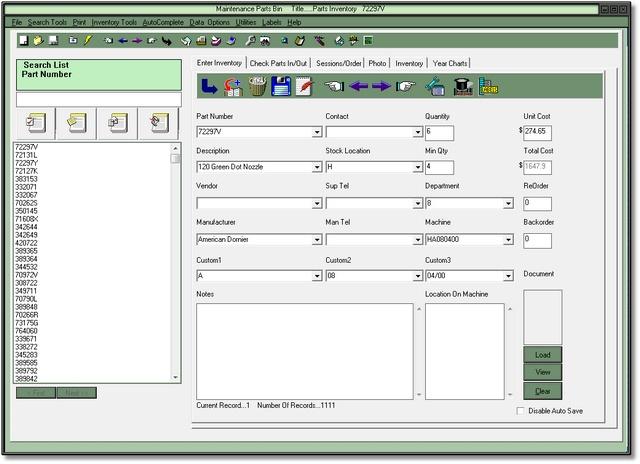The height and width of the screenshot is (464, 640).
Task: Click the add new record icon with plus
Action: pyautogui.click(x=233, y=87)
